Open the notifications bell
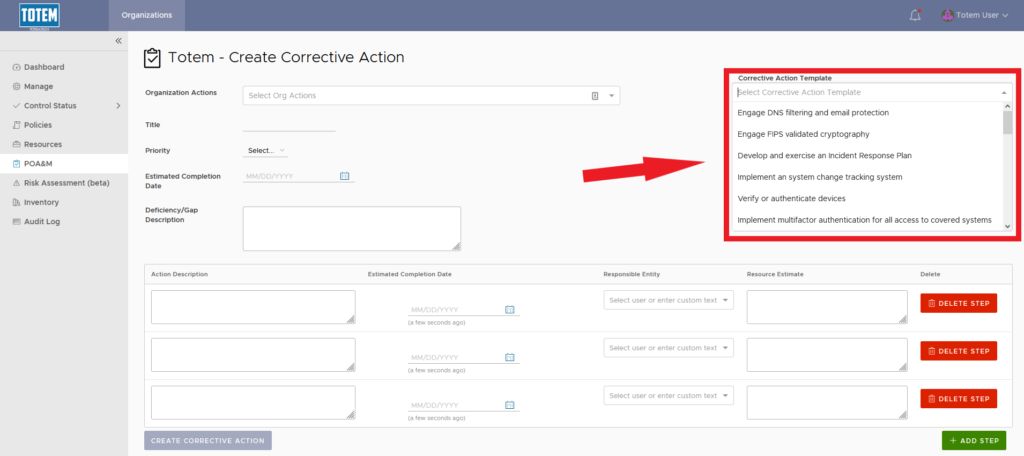 pyautogui.click(x=915, y=15)
